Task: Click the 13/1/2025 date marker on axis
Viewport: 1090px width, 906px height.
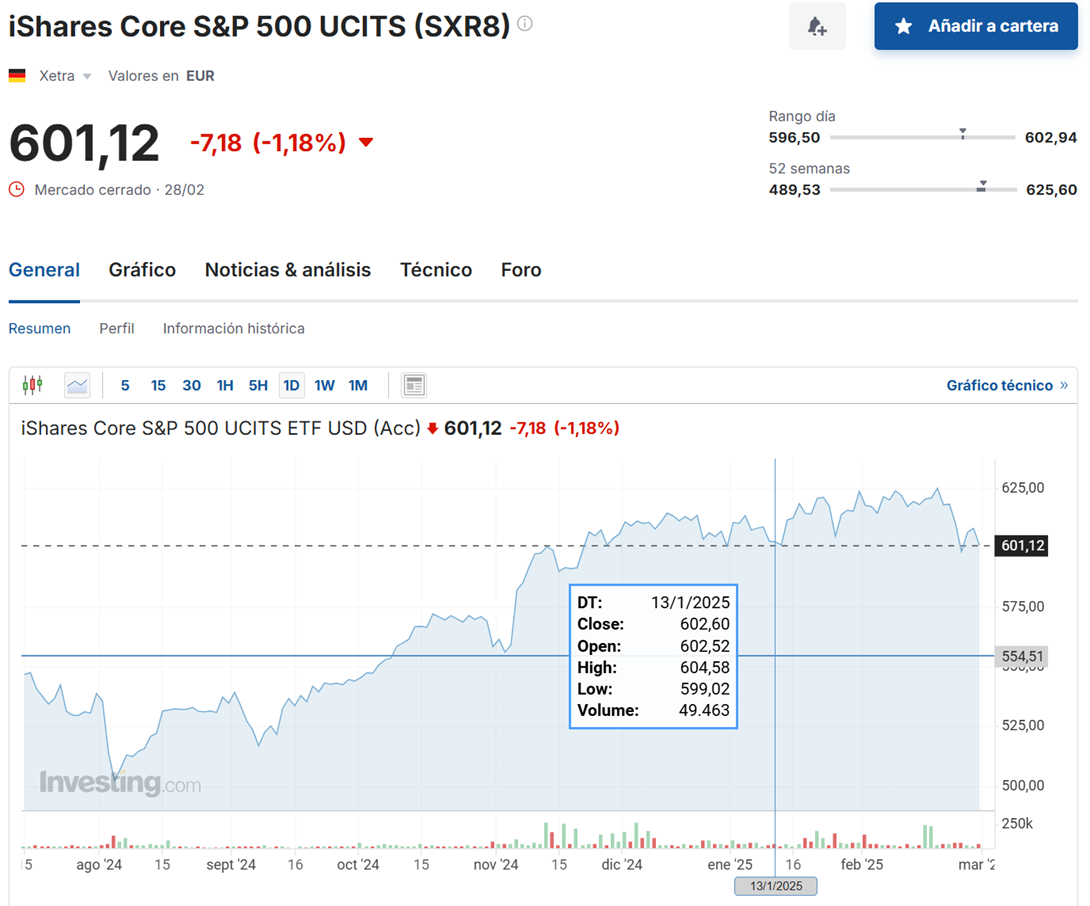Action: coord(776,886)
